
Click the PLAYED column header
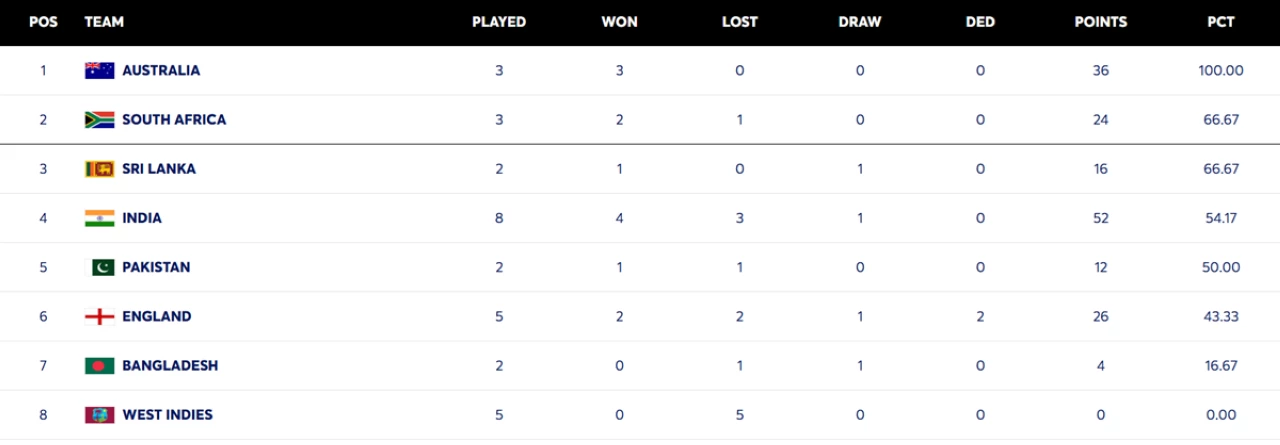click(x=499, y=22)
